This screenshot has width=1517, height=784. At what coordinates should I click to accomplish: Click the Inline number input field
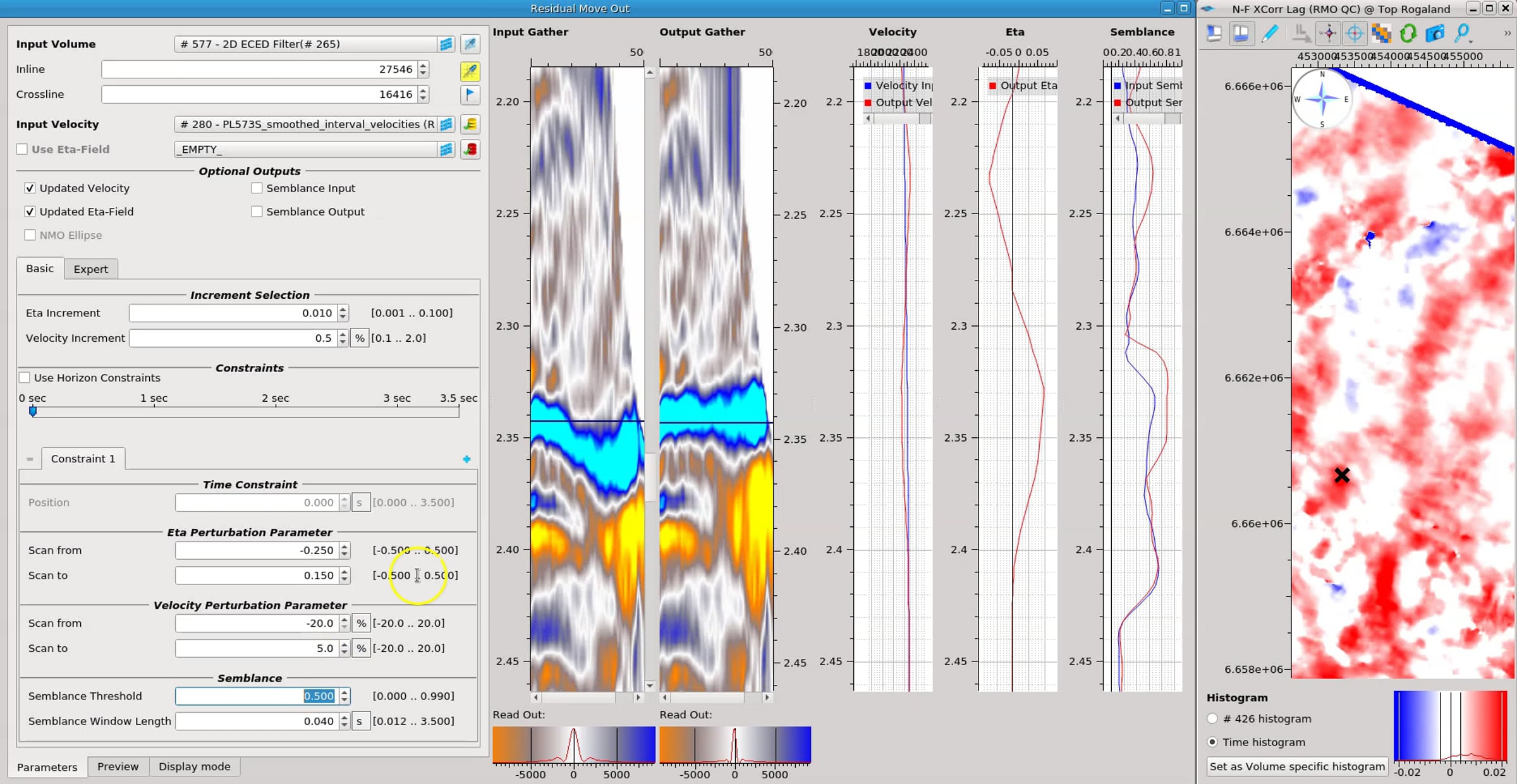pyautogui.click(x=259, y=69)
